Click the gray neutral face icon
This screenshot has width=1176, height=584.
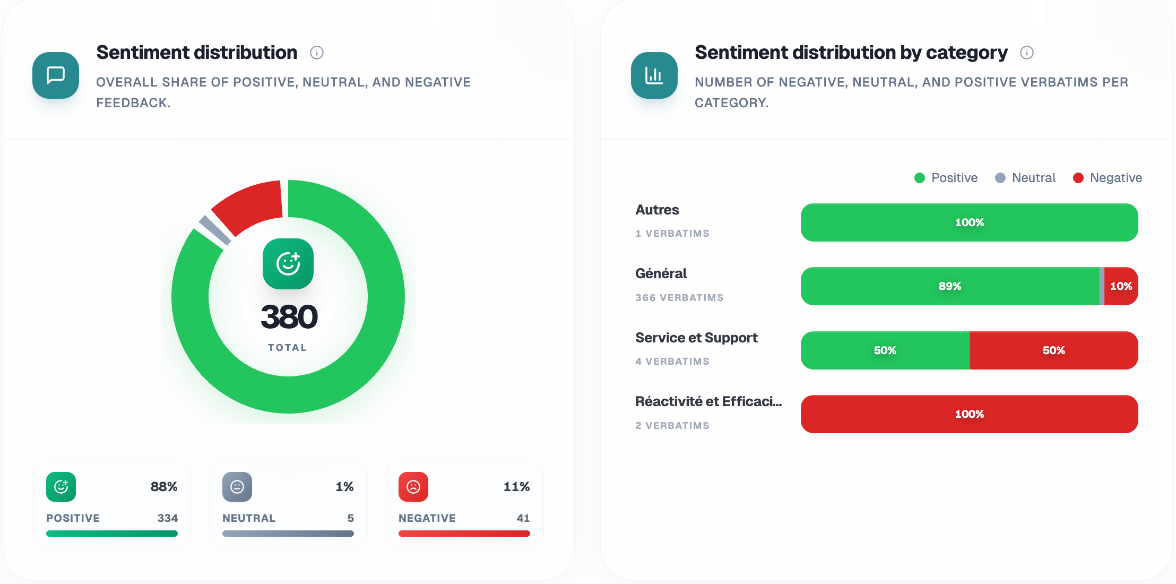(237, 487)
